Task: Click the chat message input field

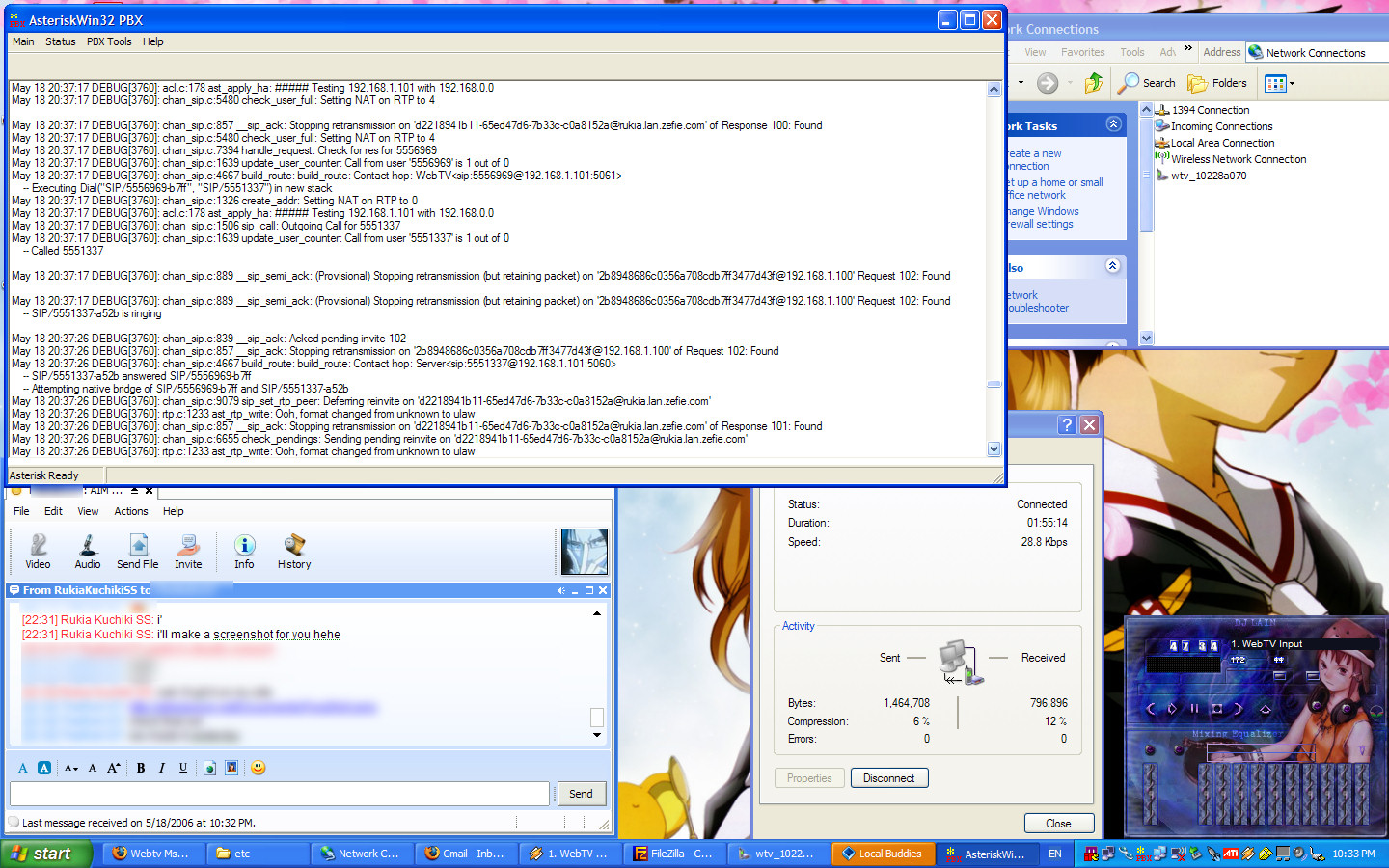Action: (x=280, y=794)
